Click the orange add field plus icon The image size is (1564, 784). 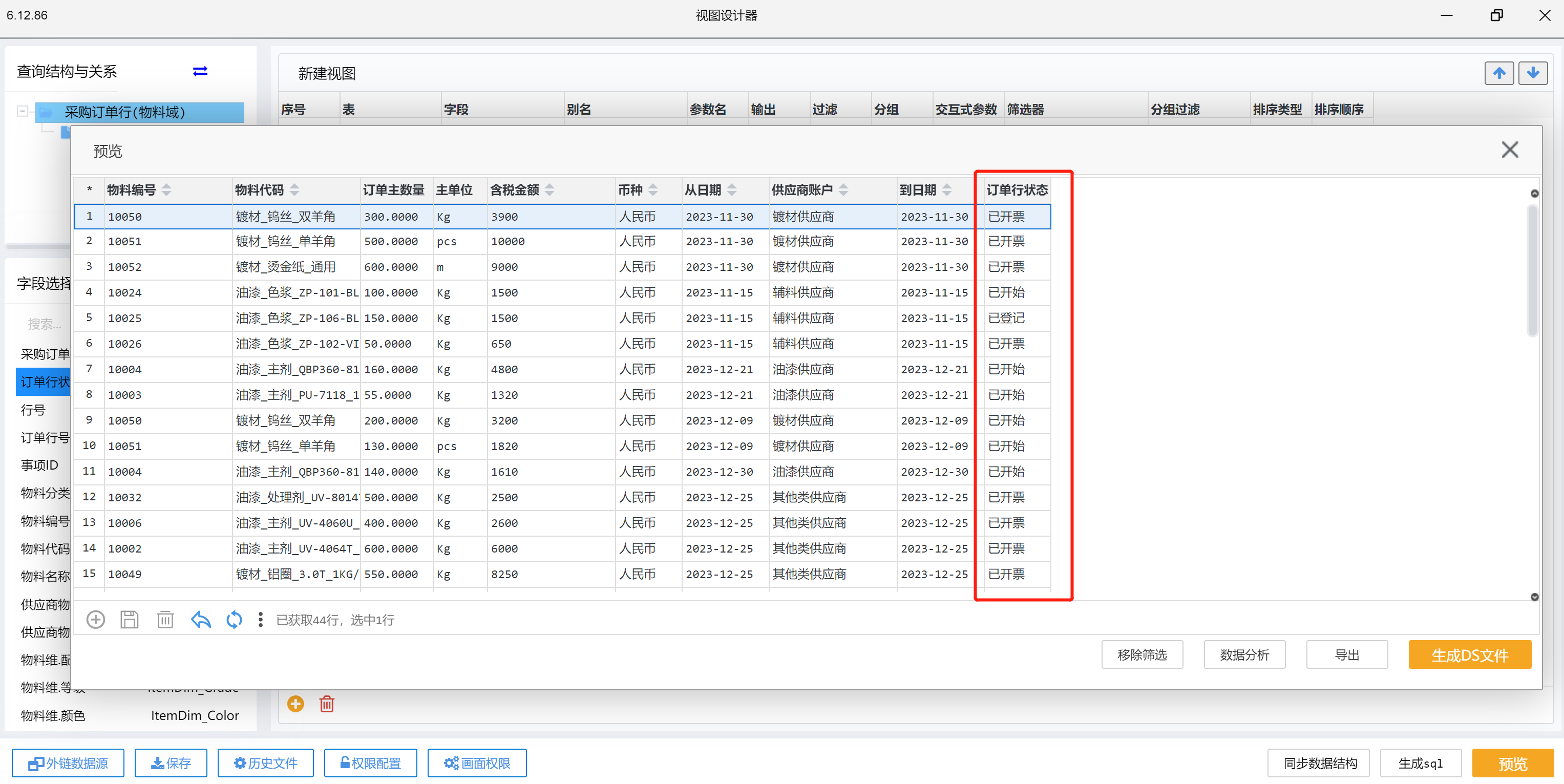click(295, 704)
